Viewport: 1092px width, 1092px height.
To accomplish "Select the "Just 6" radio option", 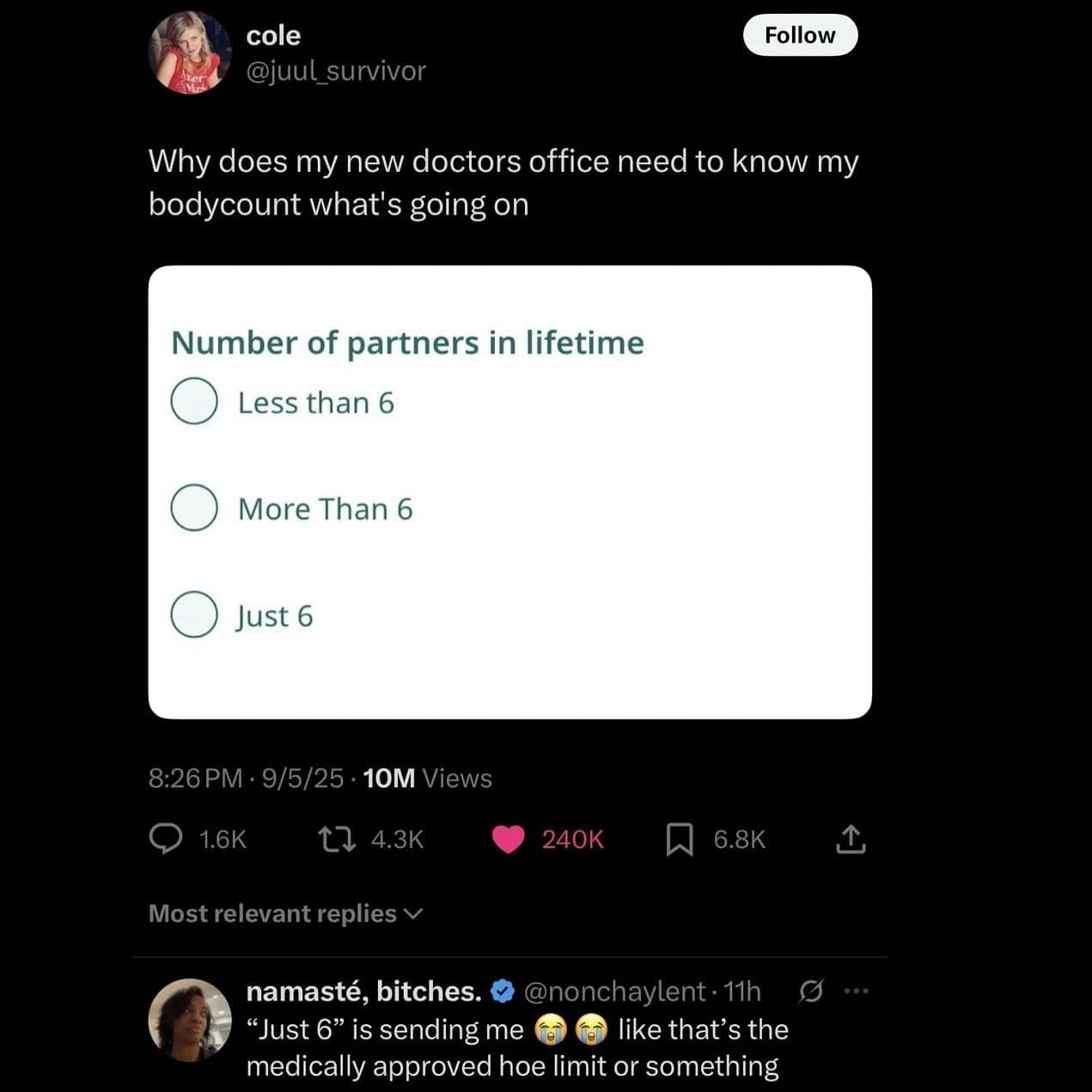I will (194, 614).
